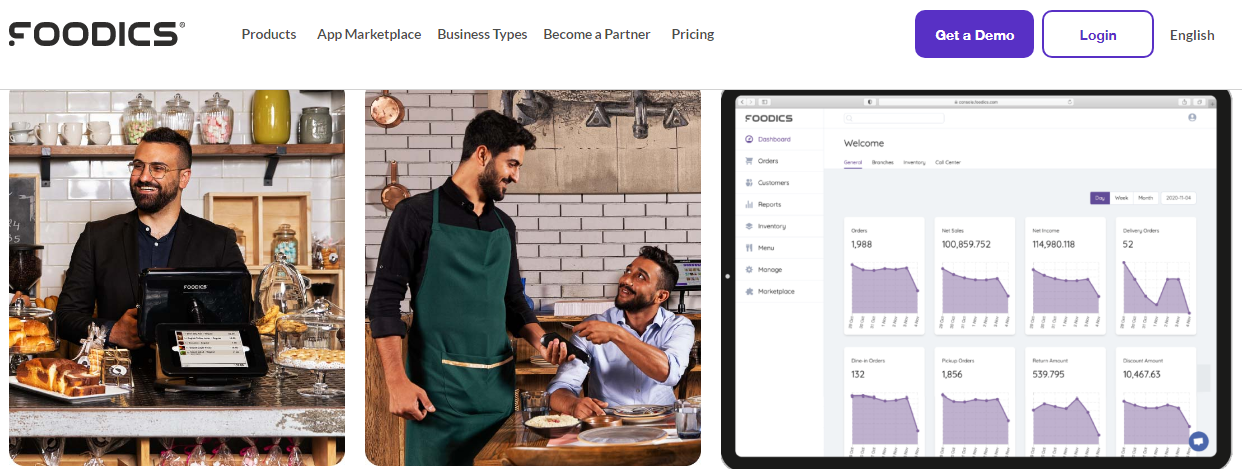Switch to the Inventory tab under Welcome
Screen dimensions: 1242x469
(914, 162)
